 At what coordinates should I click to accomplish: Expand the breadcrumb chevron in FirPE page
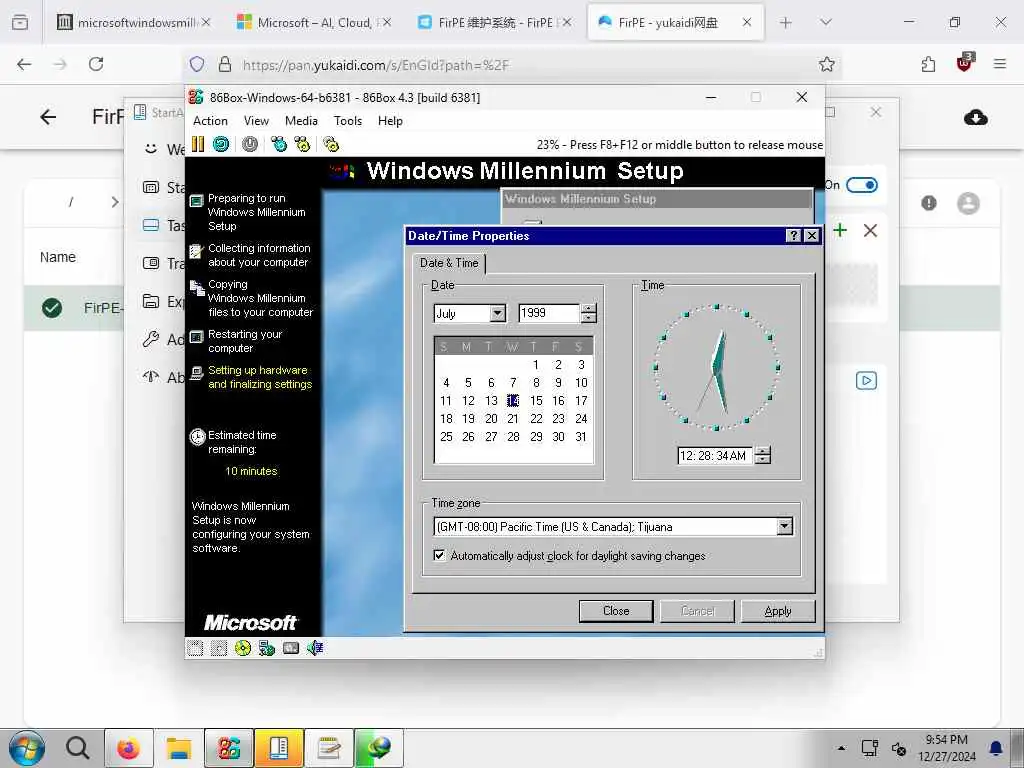pos(115,202)
